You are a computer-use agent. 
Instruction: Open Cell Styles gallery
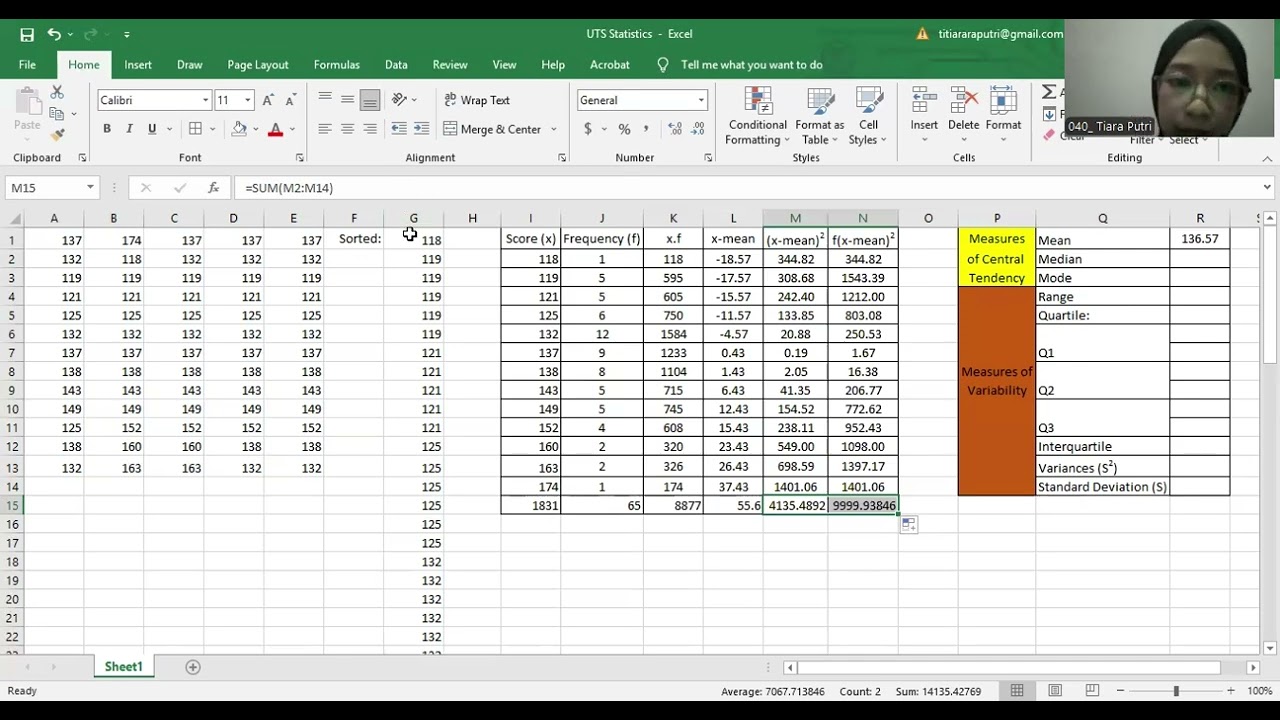[x=869, y=117]
